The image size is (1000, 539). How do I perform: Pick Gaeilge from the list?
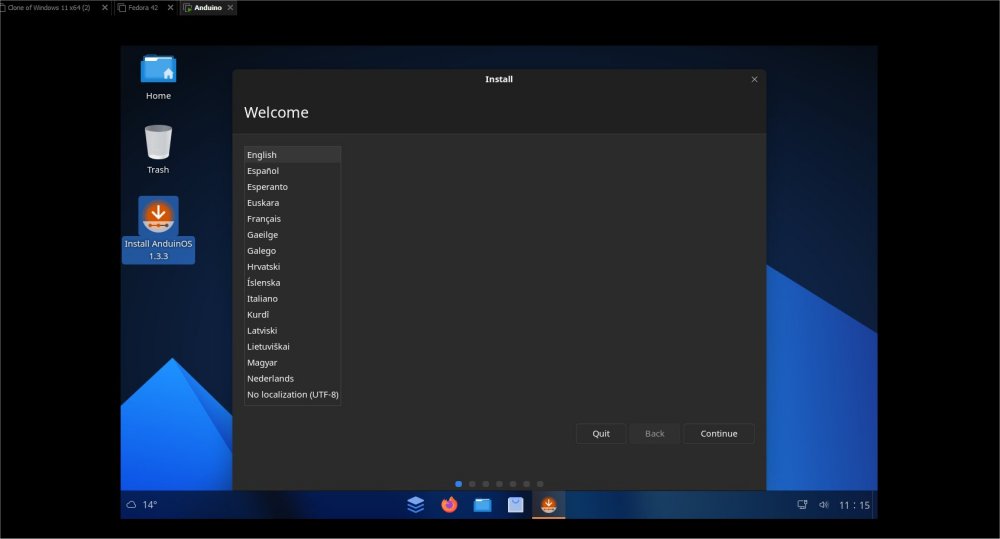[x=292, y=235]
